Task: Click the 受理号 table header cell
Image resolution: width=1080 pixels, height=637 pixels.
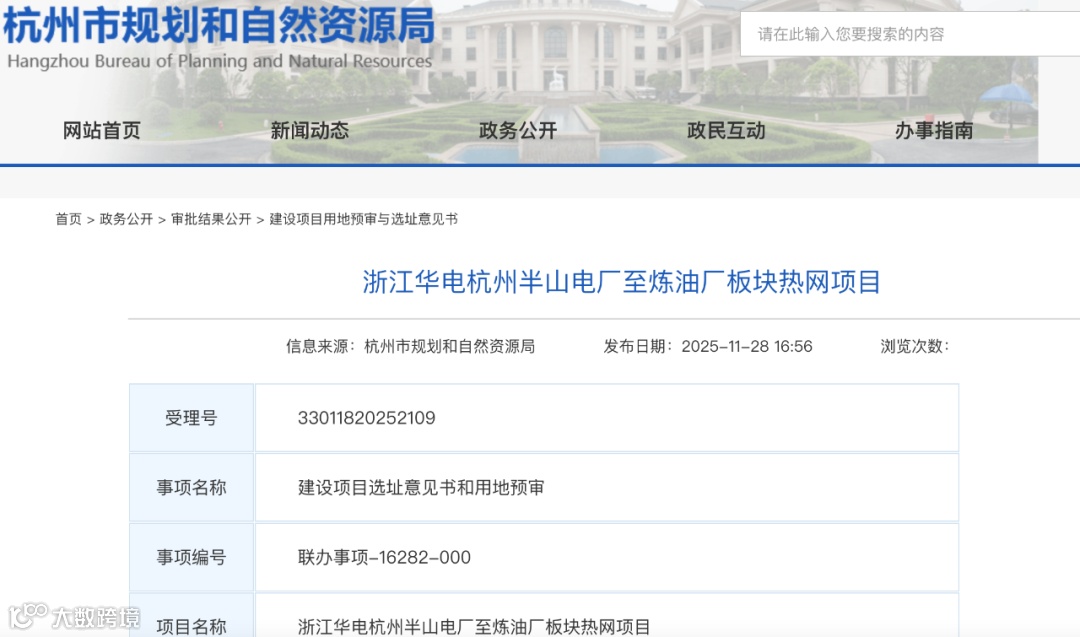Action: [191, 418]
